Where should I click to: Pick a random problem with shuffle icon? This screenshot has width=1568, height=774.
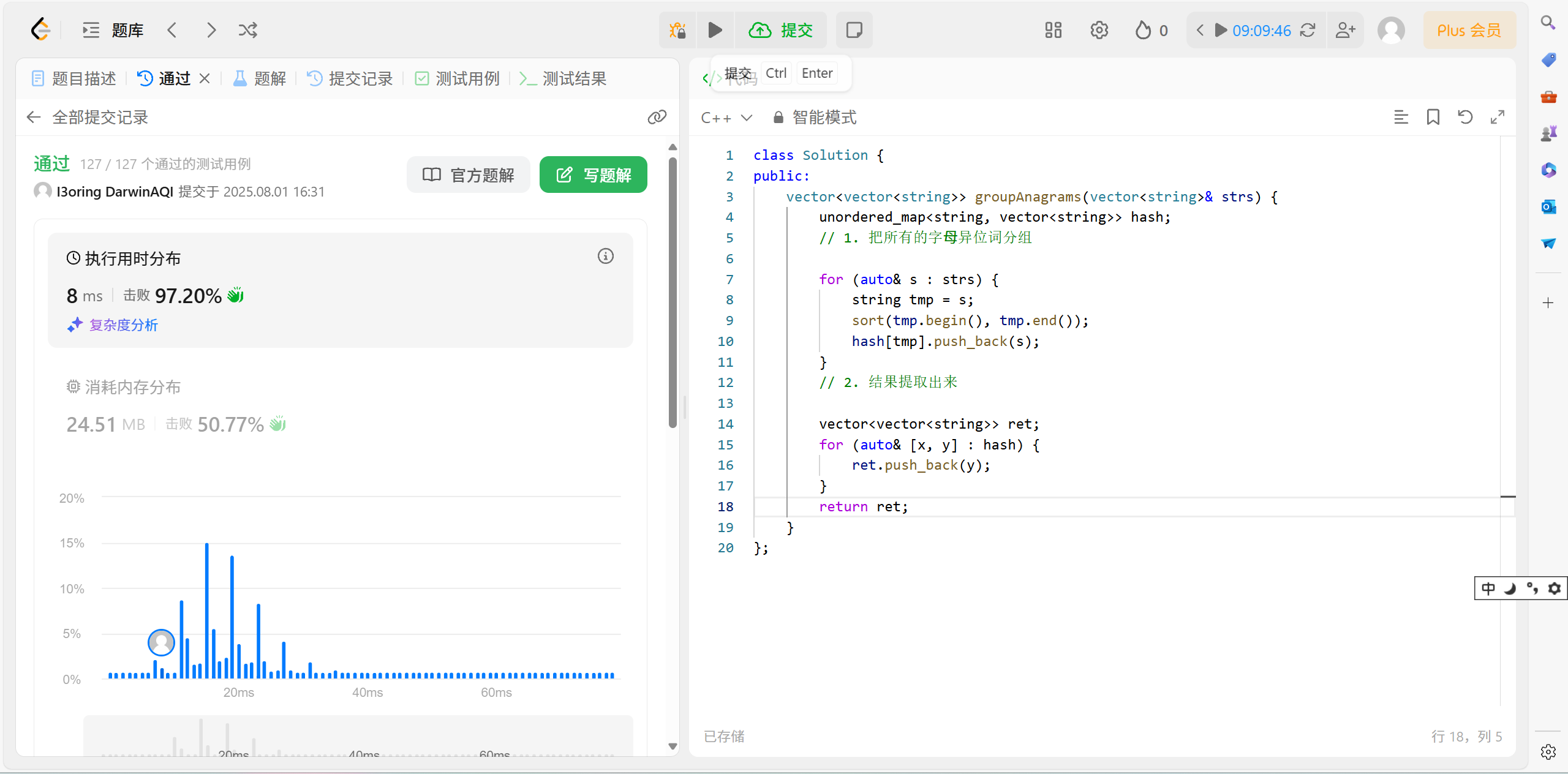248,30
